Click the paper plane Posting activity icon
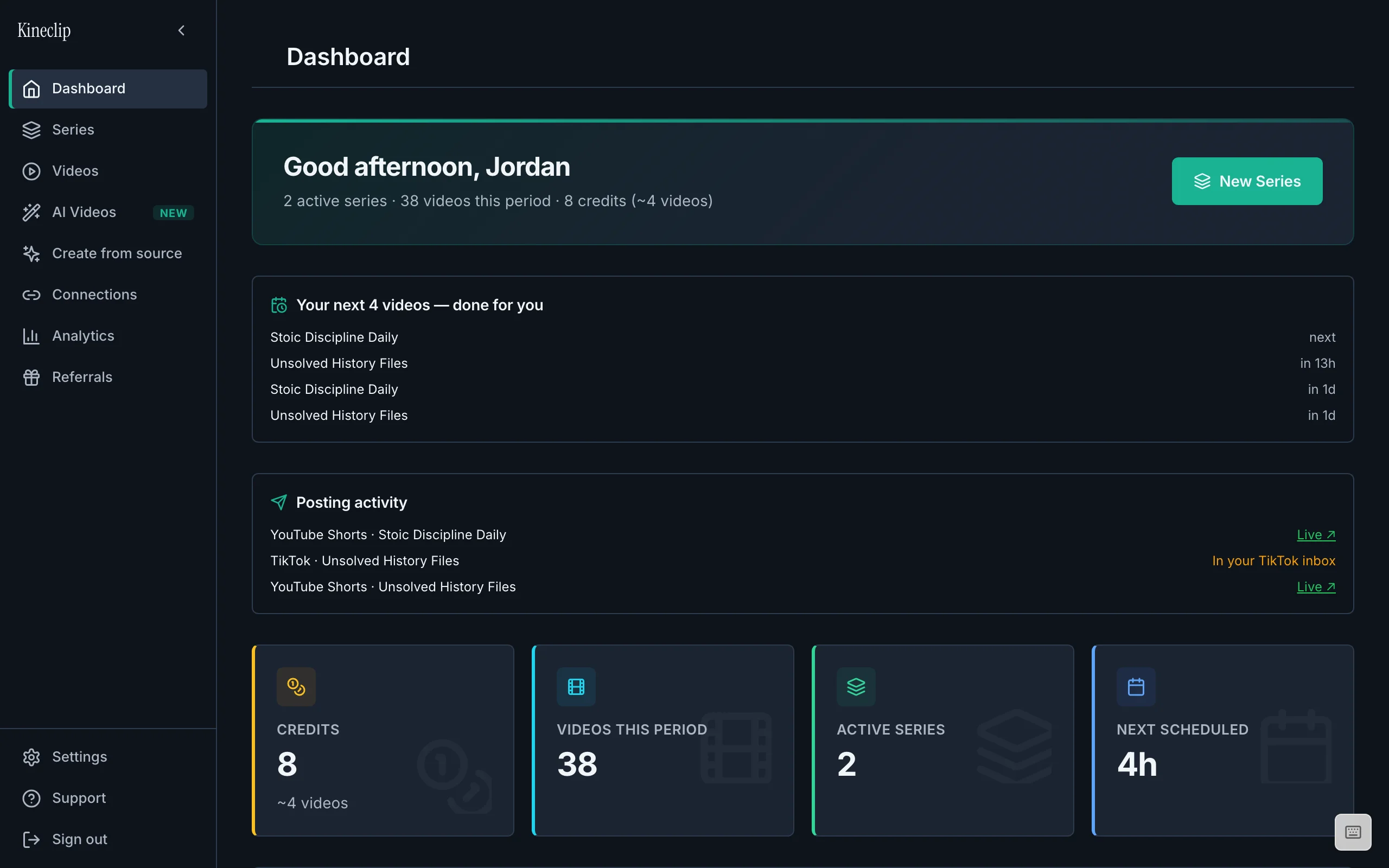1389x868 pixels. click(279, 502)
